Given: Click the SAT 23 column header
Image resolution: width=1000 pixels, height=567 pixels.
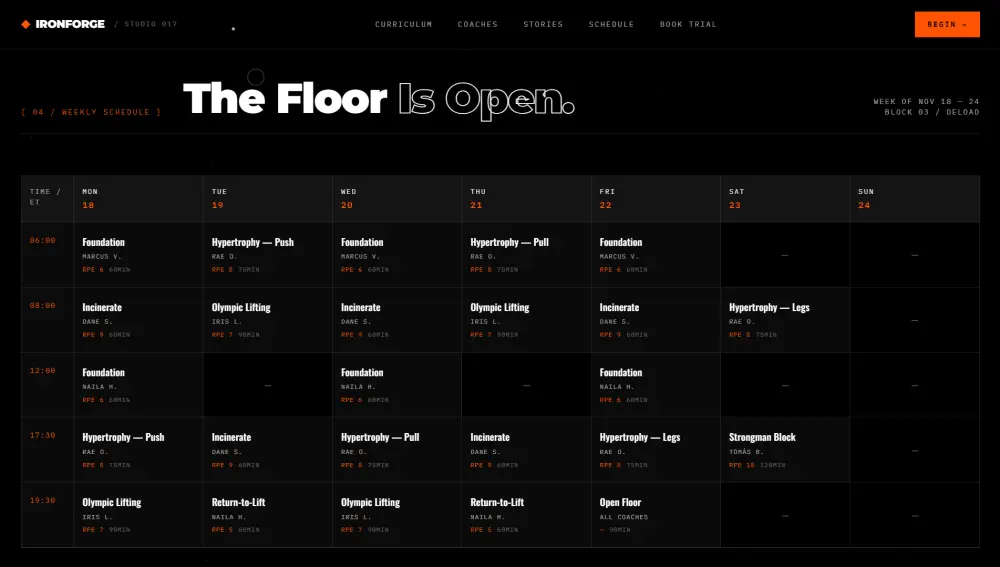Looking at the screenshot, I should (x=786, y=198).
